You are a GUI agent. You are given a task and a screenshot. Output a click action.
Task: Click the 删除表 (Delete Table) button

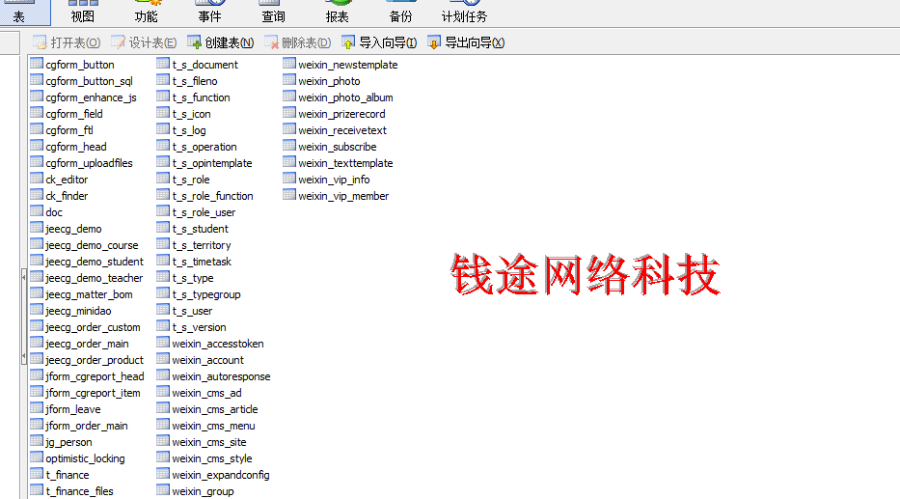tap(297, 42)
